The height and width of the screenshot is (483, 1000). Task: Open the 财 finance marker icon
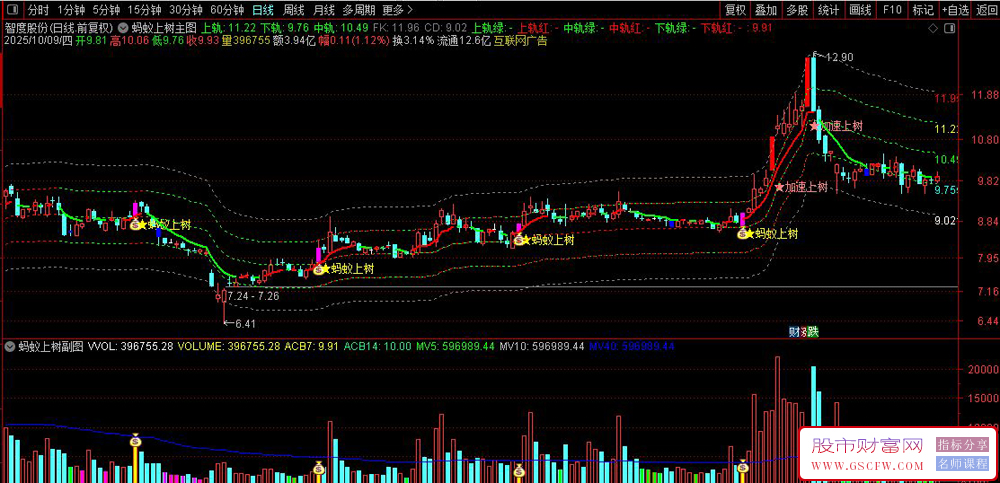[795, 331]
